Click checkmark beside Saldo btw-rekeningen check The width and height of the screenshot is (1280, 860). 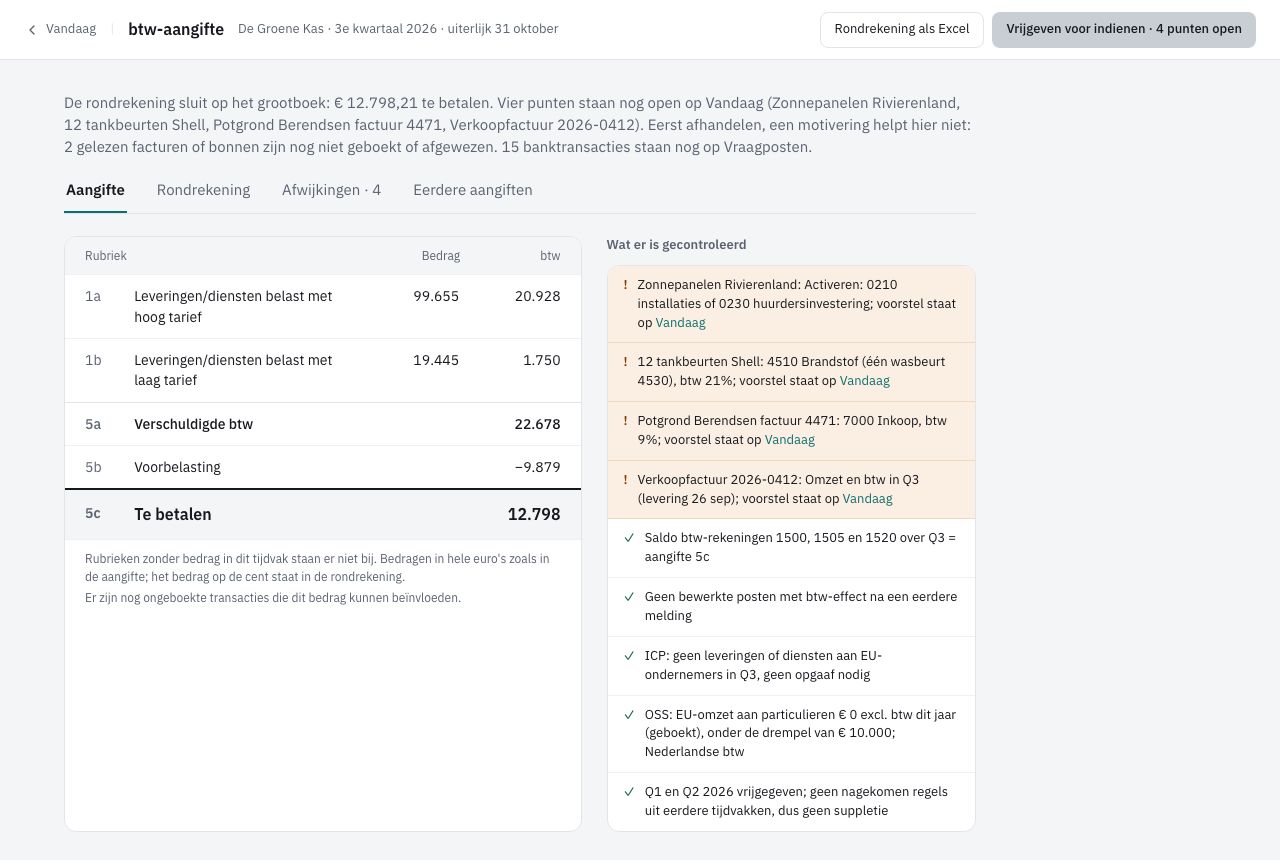pos(629,538)
